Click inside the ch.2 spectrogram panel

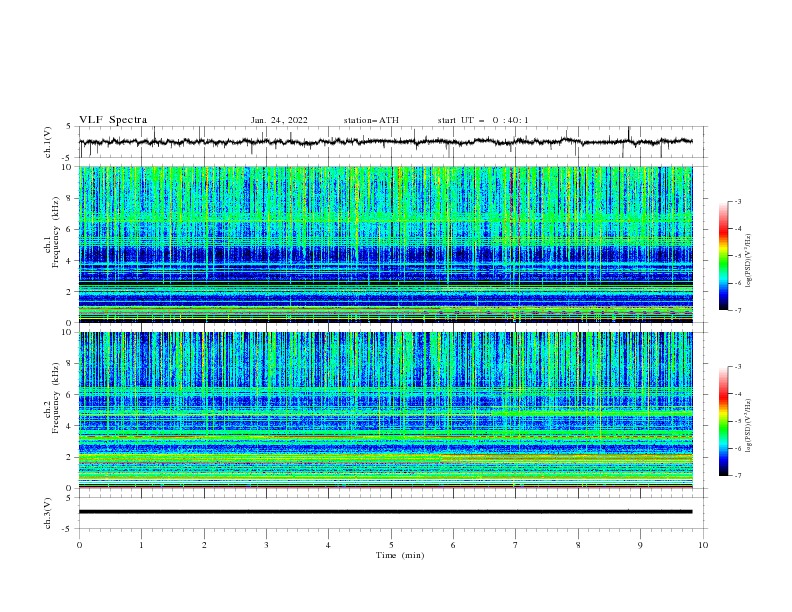[385, 410]
